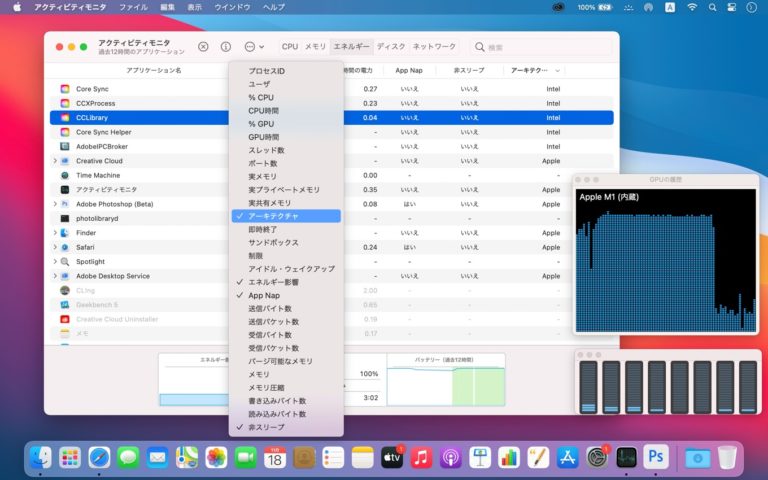Screen dimensions: 768x480
Task: Expand the Finder process group
Action: [55, 233]
